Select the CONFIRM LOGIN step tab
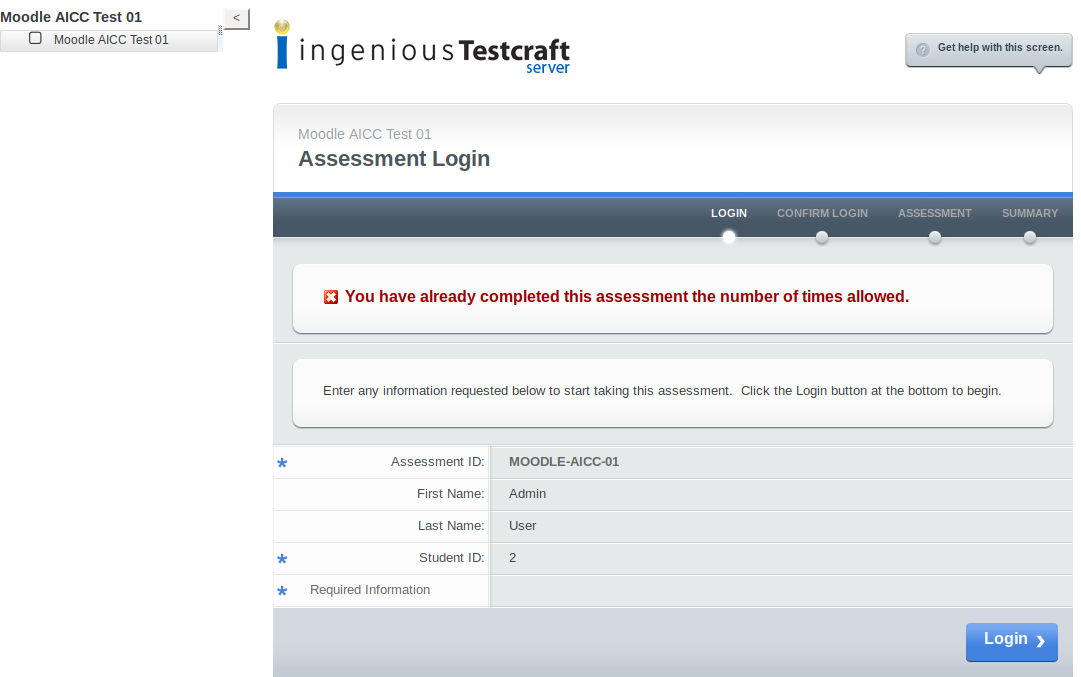This screenshot has width=1081, height=677. pos(822,213)
